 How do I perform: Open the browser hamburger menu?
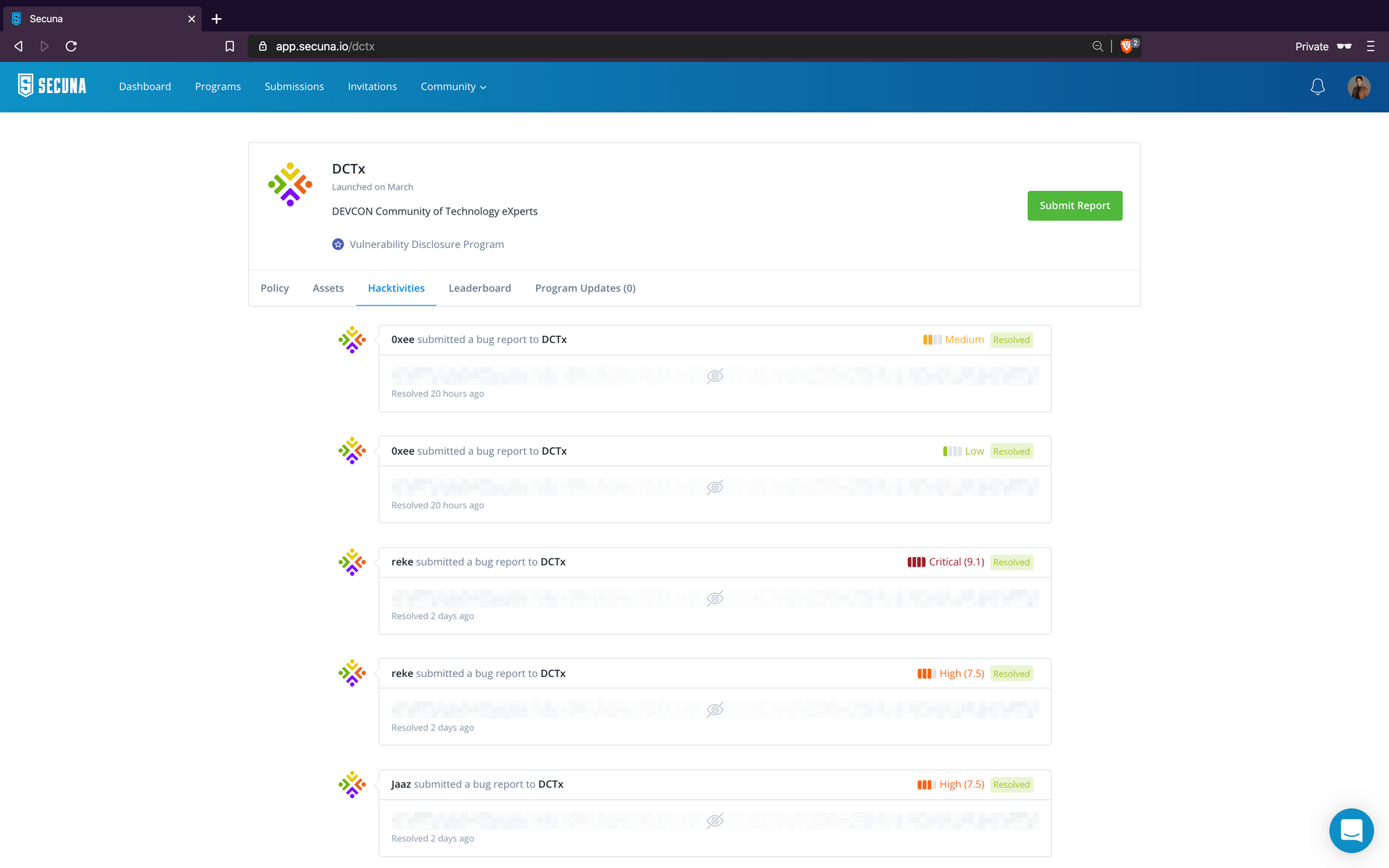tap(1370, 47)
